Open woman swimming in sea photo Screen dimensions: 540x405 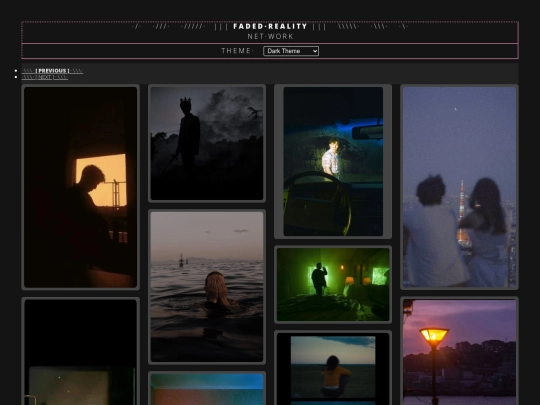(207, 287)
